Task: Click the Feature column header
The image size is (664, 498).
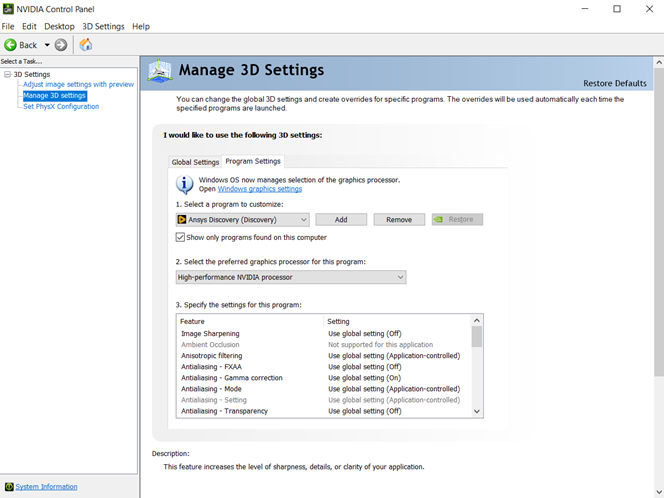Action: tap(250, 321)
